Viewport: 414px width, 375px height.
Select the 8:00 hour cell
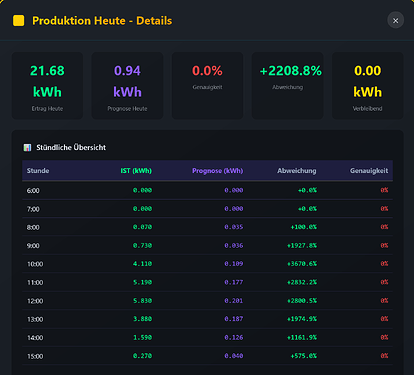pyautogui.click(x=33, y=227)
